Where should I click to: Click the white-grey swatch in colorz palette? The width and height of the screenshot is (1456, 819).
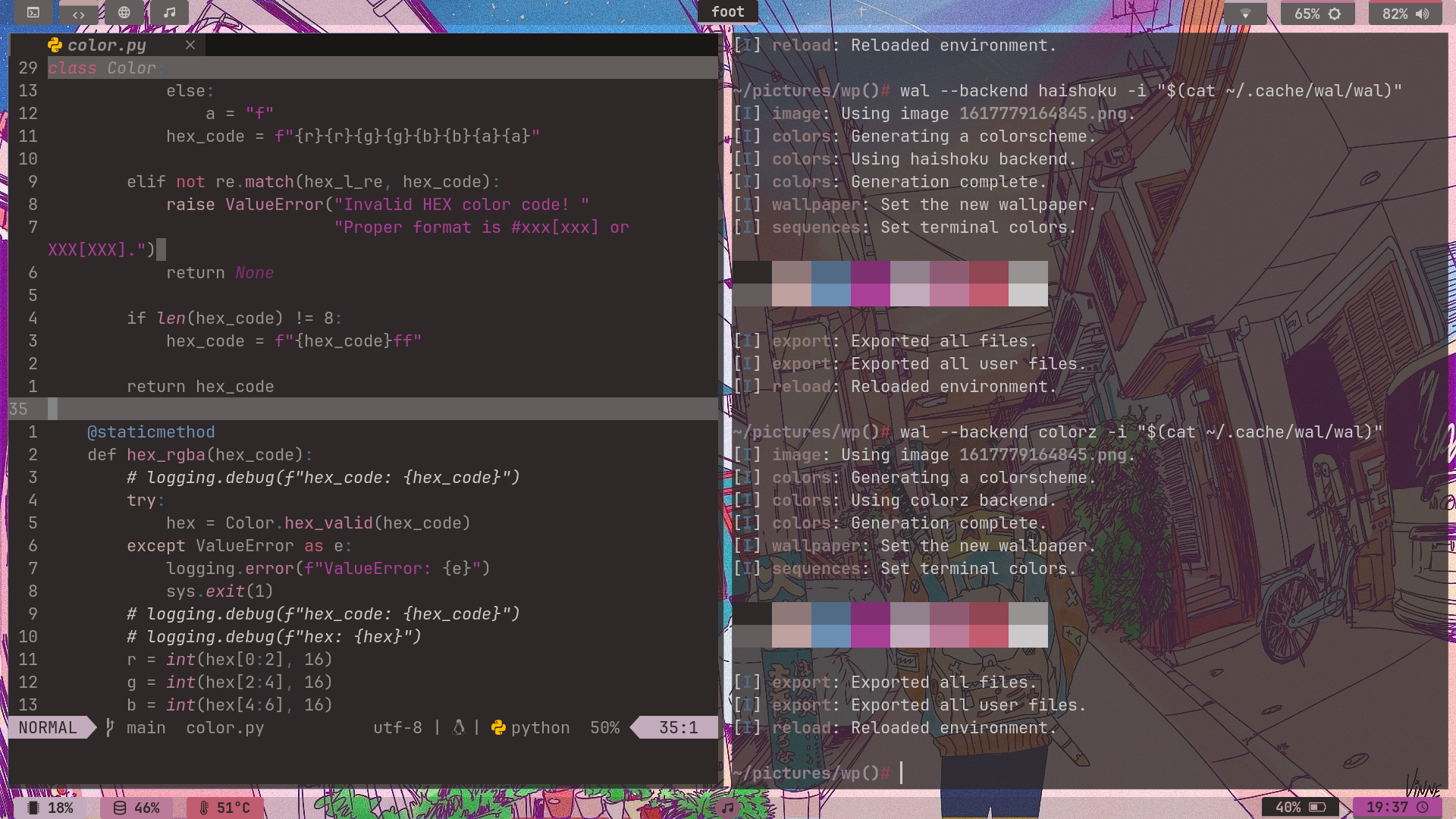tap(1028, 636)
